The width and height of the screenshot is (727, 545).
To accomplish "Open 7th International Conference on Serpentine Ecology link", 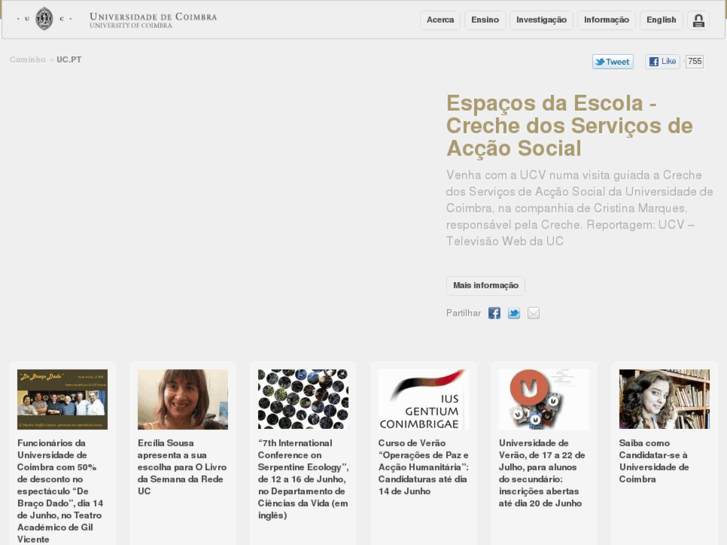I will click(x=303, y=479).
